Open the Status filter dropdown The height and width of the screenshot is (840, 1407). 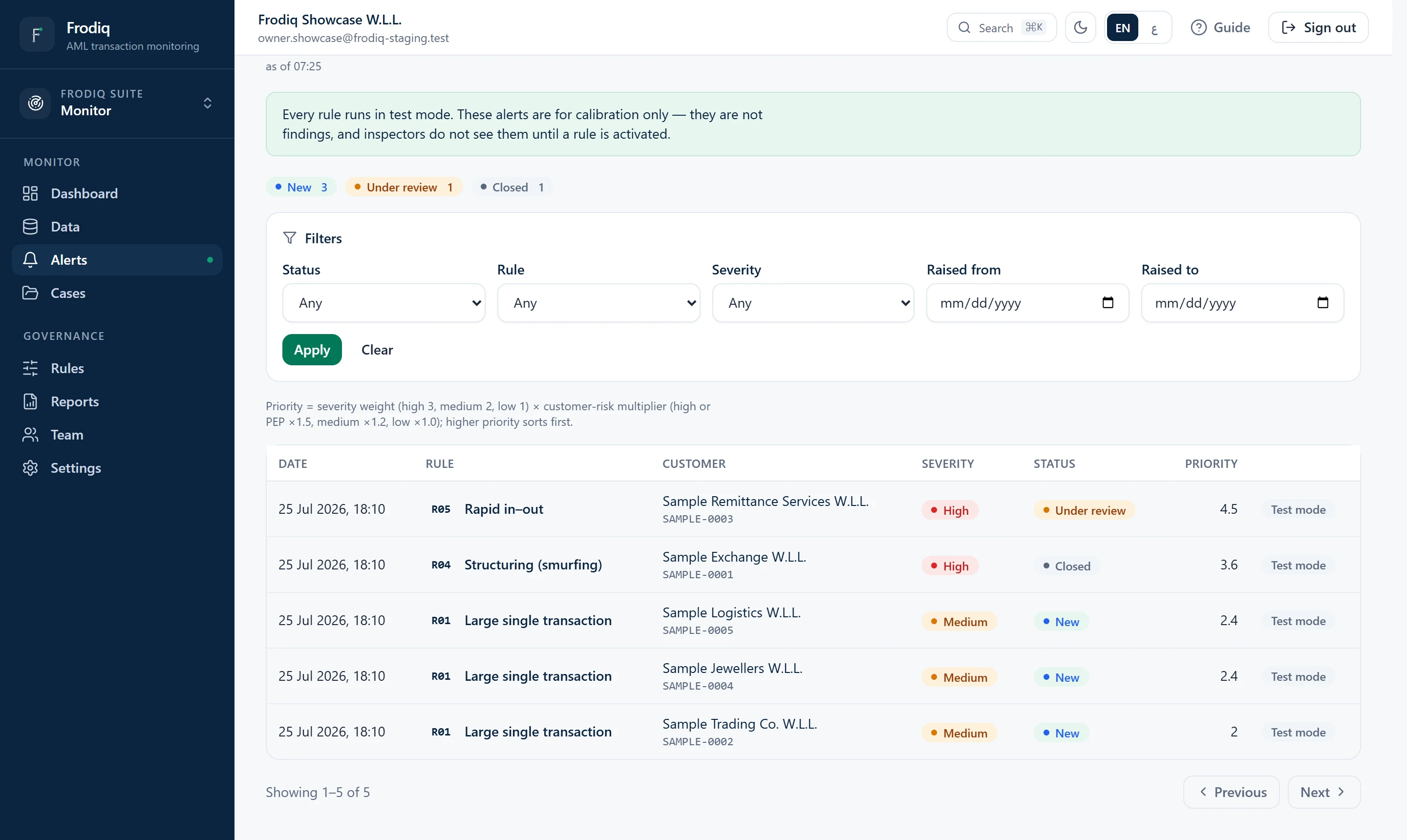(x=384, y=303)
